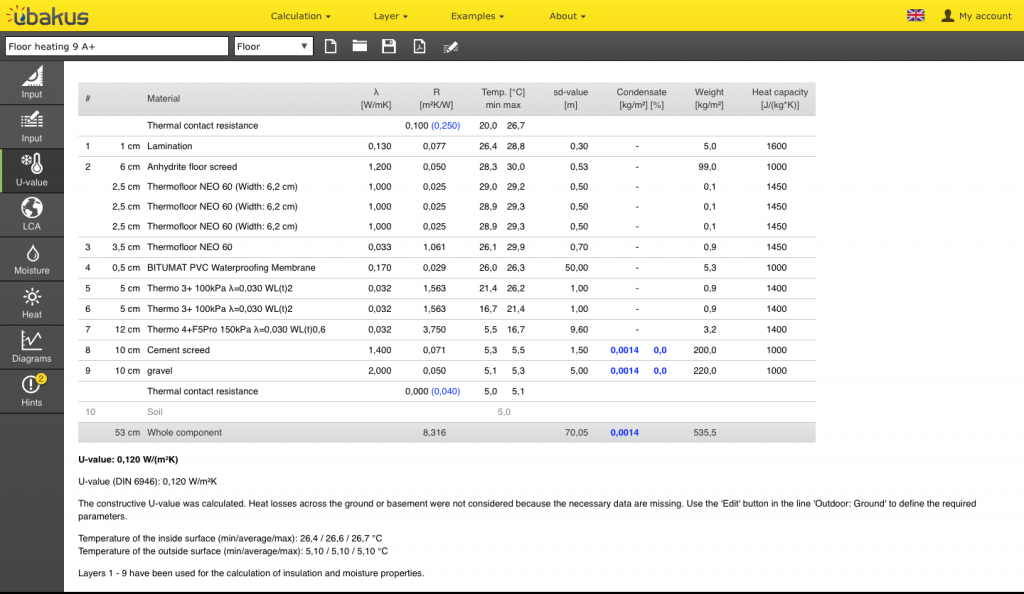Expand the Examples dropdown menu
This screenshot has height=594, width=1024.
click(x=477, y=16)
